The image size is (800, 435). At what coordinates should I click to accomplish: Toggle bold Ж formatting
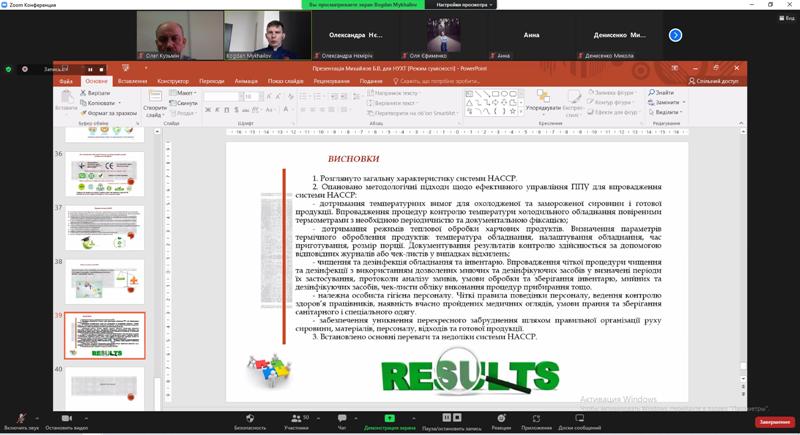coord(208,110)
